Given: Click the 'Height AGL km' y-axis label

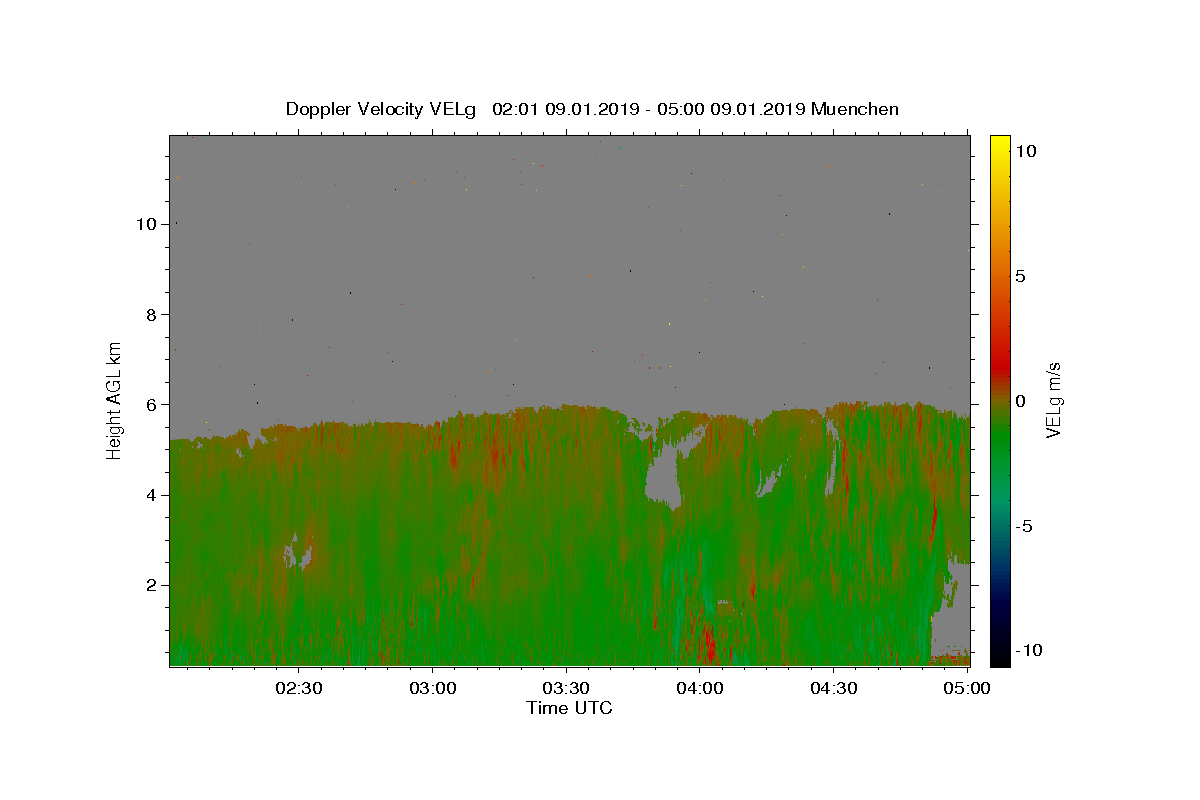Looking at the screenshot, I should (115, 400).
